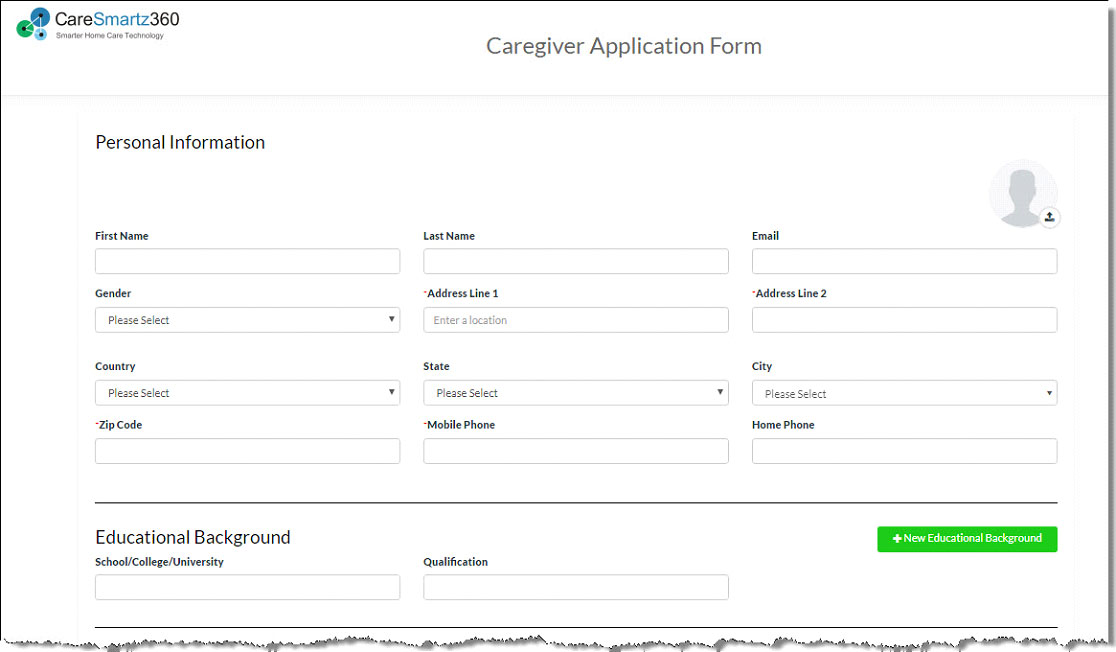Image resolution: width=1116 pixels, height=652 pixels.
Task: Click into the Qualification field
Action: [575, 587]
